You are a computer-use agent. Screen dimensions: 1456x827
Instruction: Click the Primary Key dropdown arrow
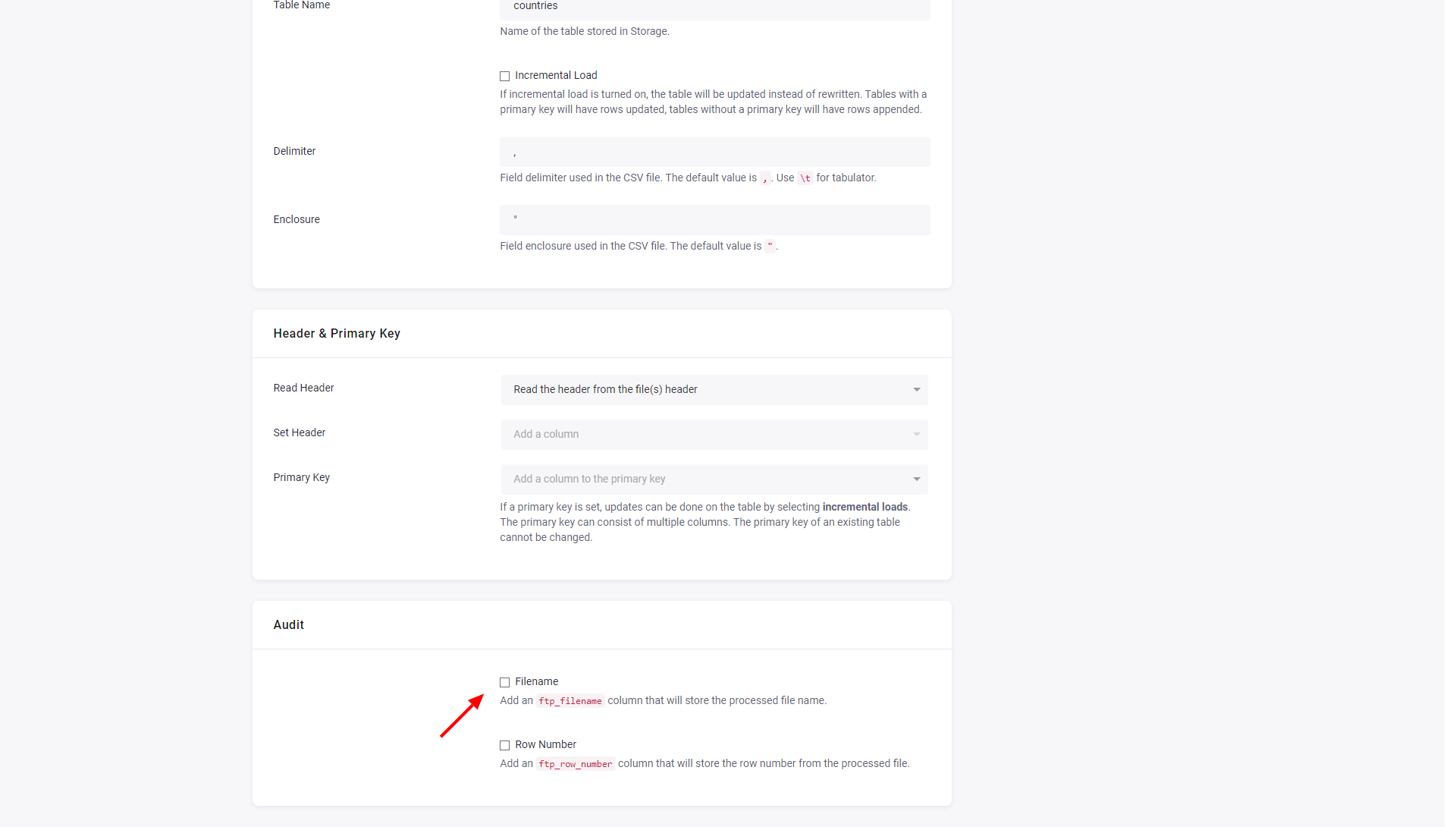point(917,480)
